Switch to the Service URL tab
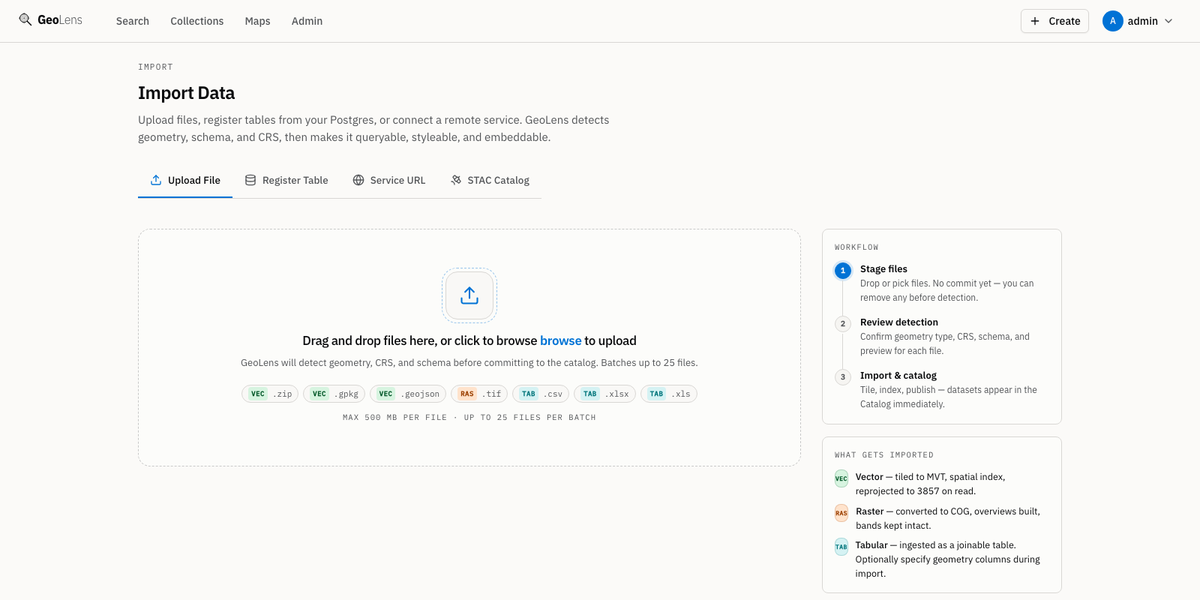The height and width of the screenshot is (600, 1200). pos(389,180)
